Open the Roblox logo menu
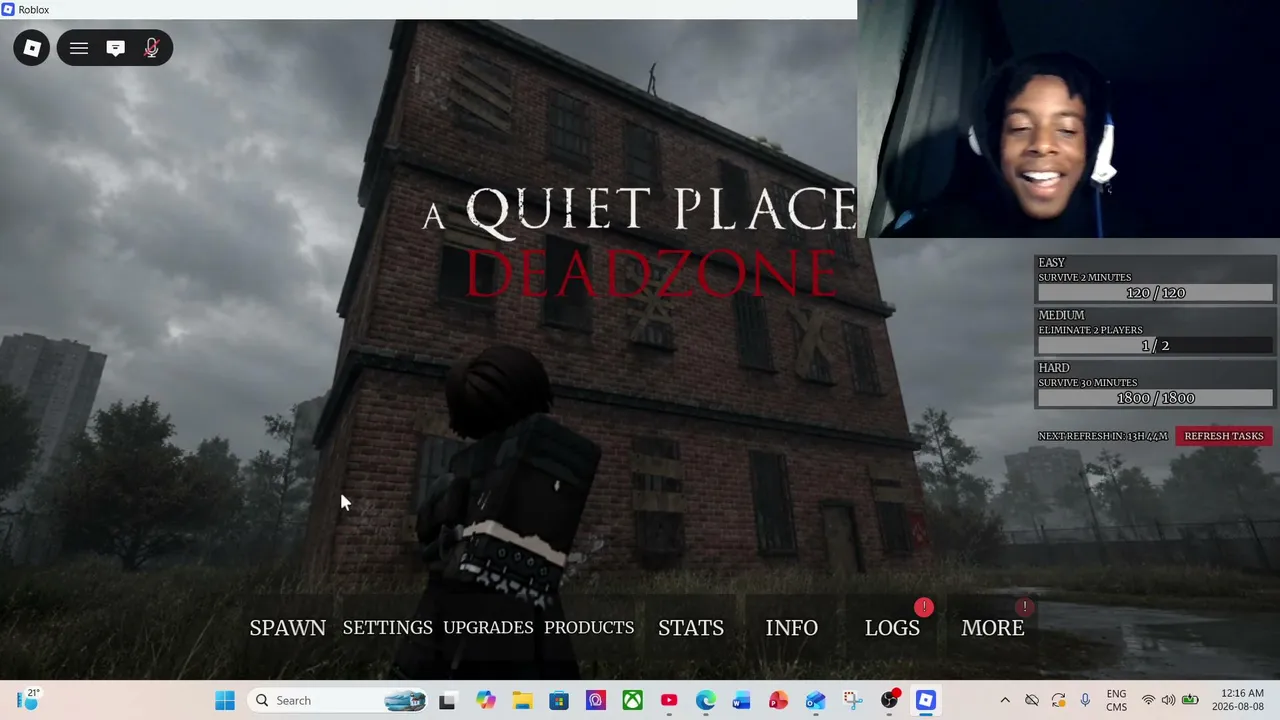Screen dimensions: 1280x720 coord(32,48)
